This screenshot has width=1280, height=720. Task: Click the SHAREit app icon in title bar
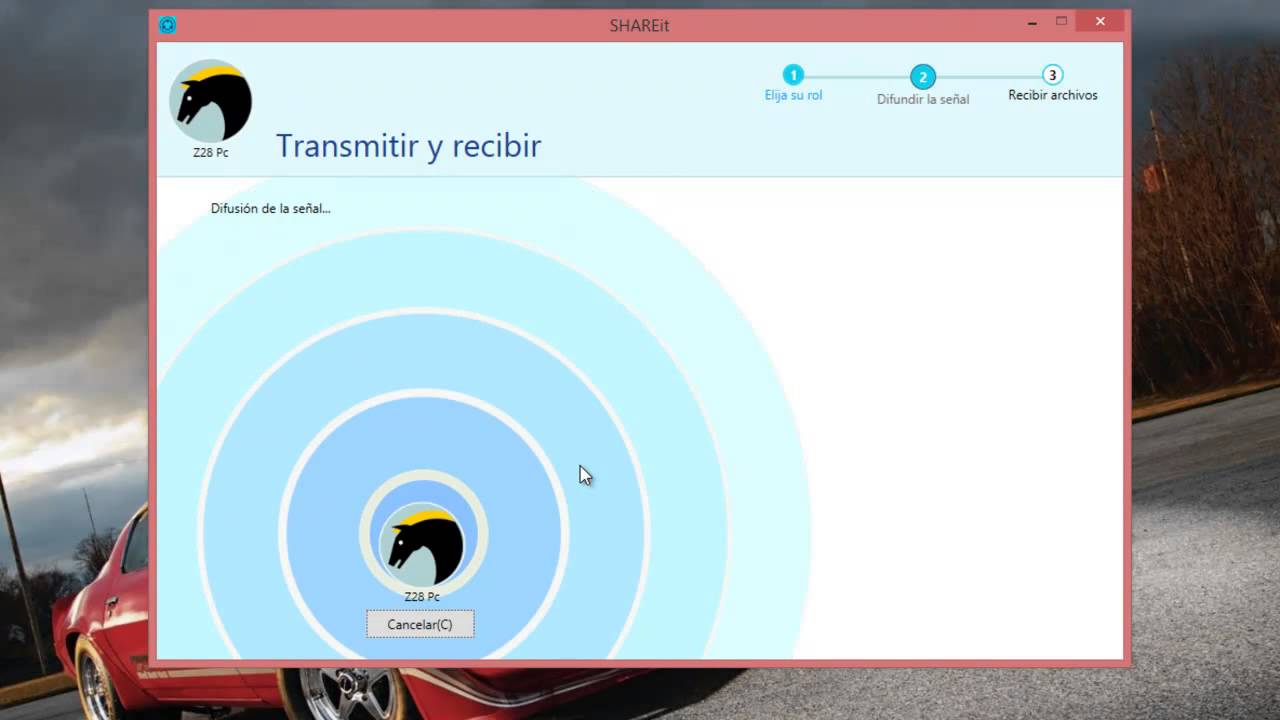point(168,25)
